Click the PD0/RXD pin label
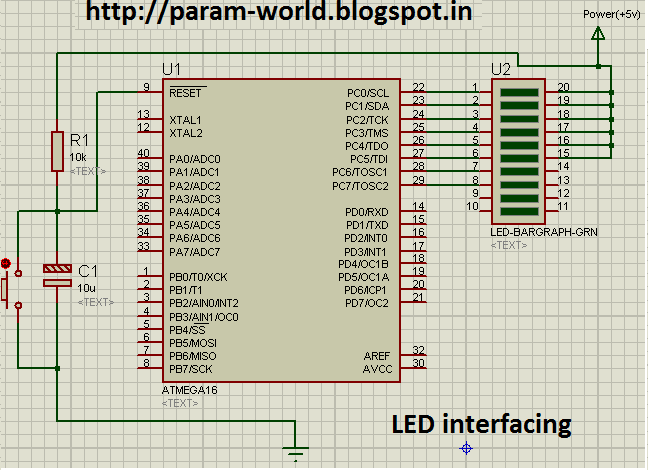The height and width of the screenshot is (470, 648). [x=367, y=212]
